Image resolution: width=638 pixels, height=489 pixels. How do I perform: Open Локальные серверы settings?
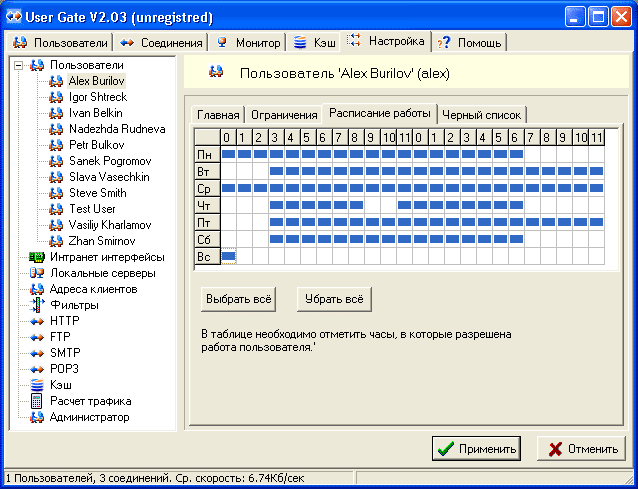pyautogui.click(x=103, y=273)
